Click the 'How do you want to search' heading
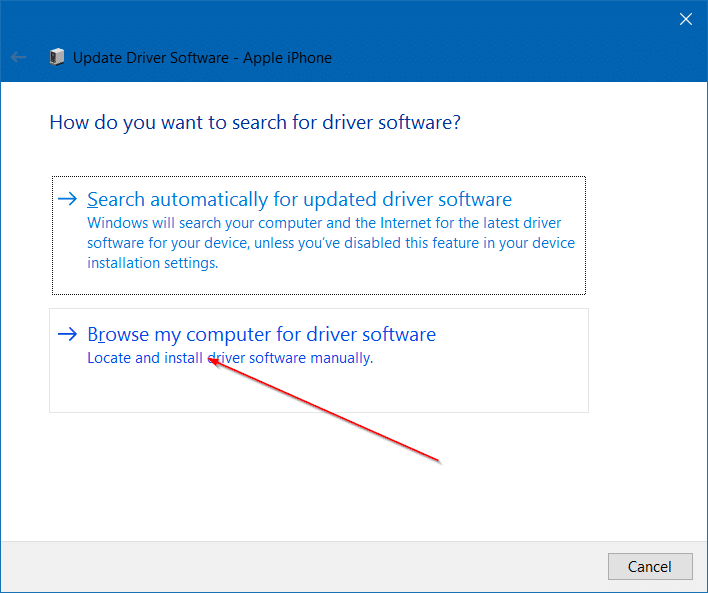 point(255,123)
